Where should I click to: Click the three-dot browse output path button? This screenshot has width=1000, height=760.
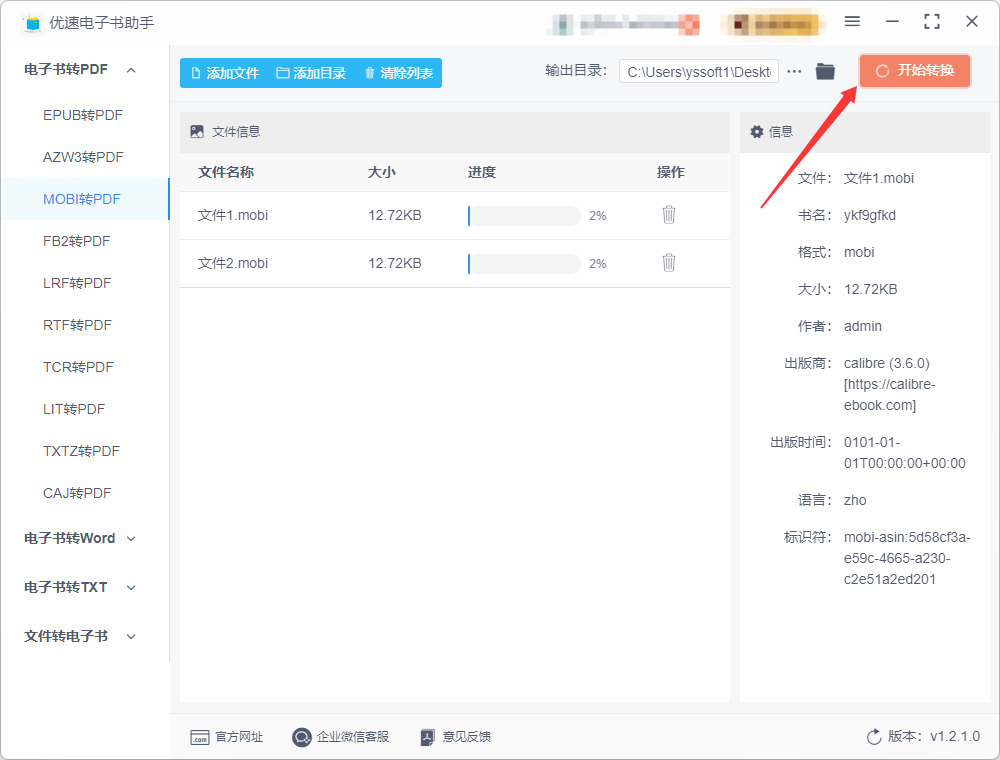794,71
